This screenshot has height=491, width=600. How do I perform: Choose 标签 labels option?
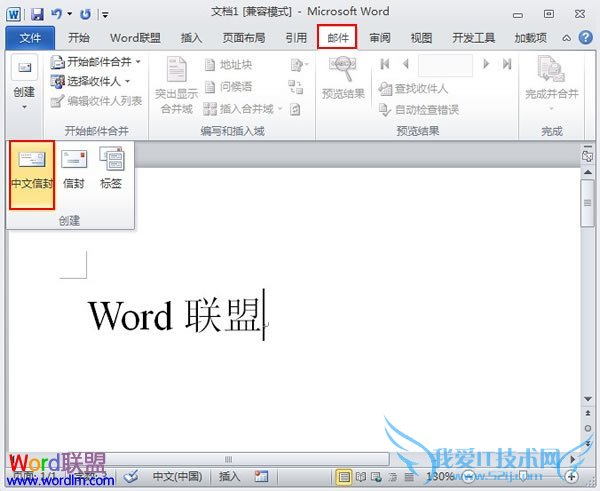pos(111,168)
